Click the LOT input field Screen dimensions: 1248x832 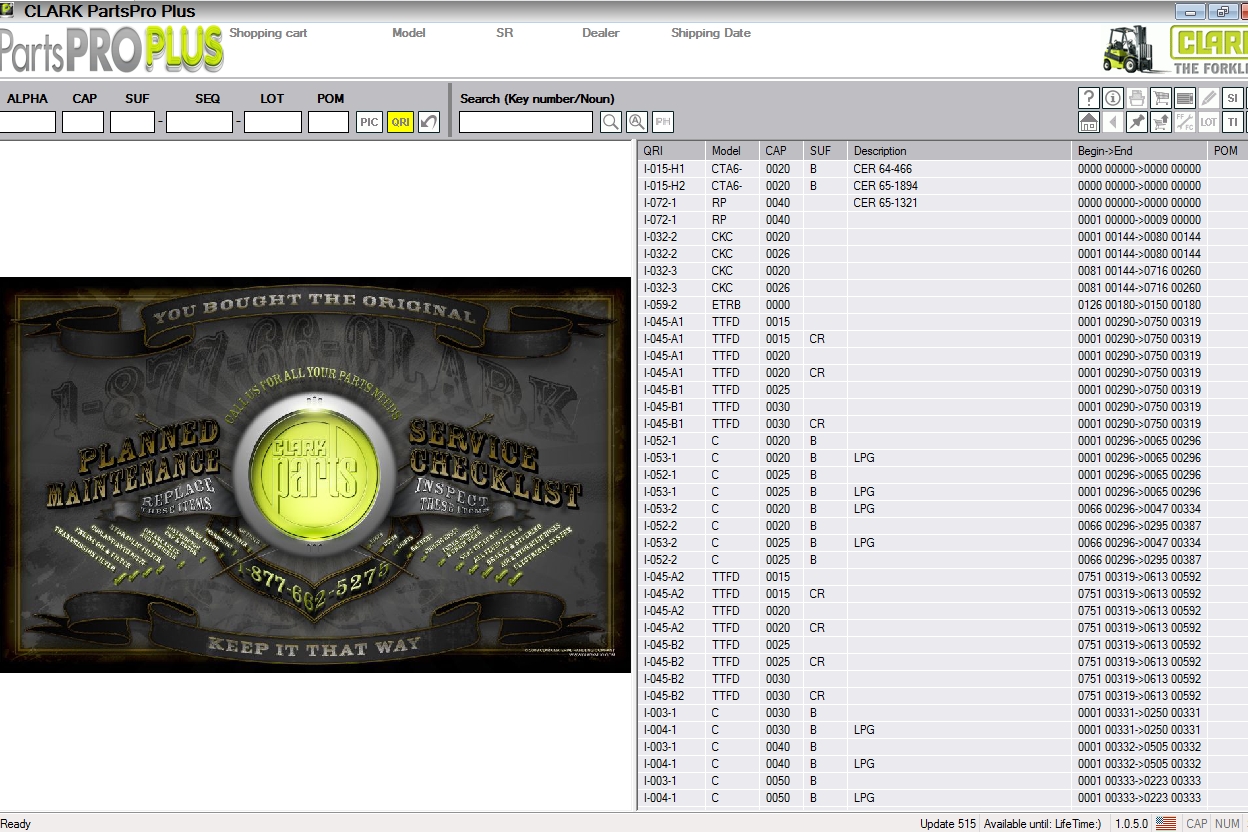(273, 122)
